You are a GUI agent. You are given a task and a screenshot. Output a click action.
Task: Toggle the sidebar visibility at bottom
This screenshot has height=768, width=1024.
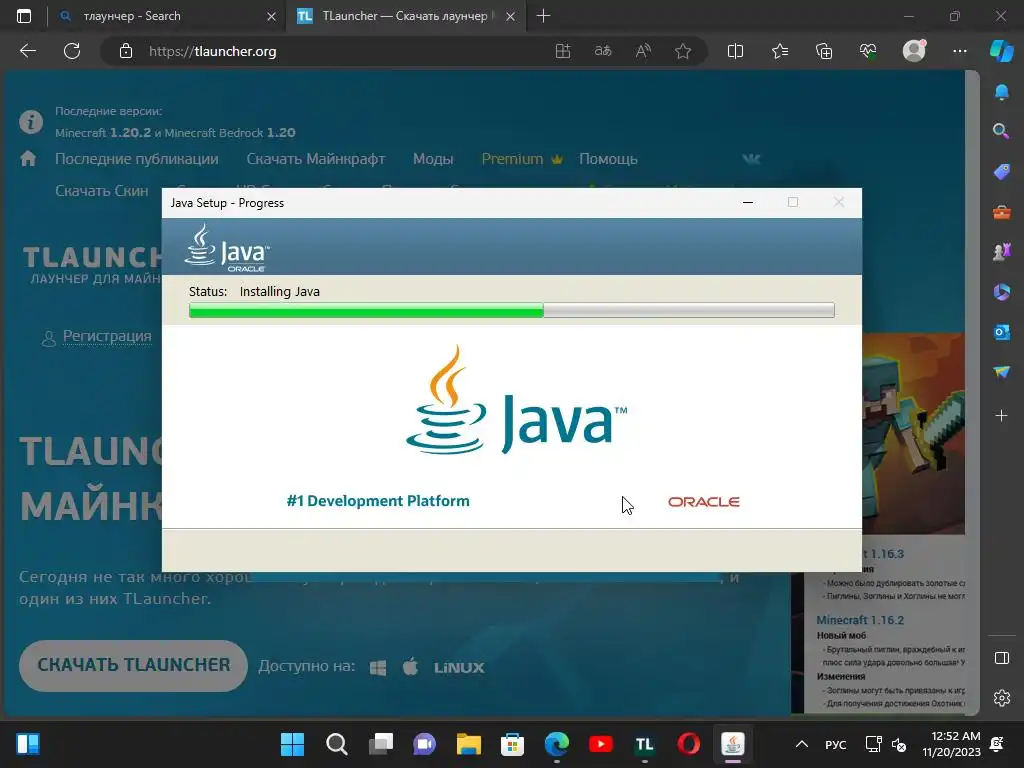click(x=1002, y=658)
